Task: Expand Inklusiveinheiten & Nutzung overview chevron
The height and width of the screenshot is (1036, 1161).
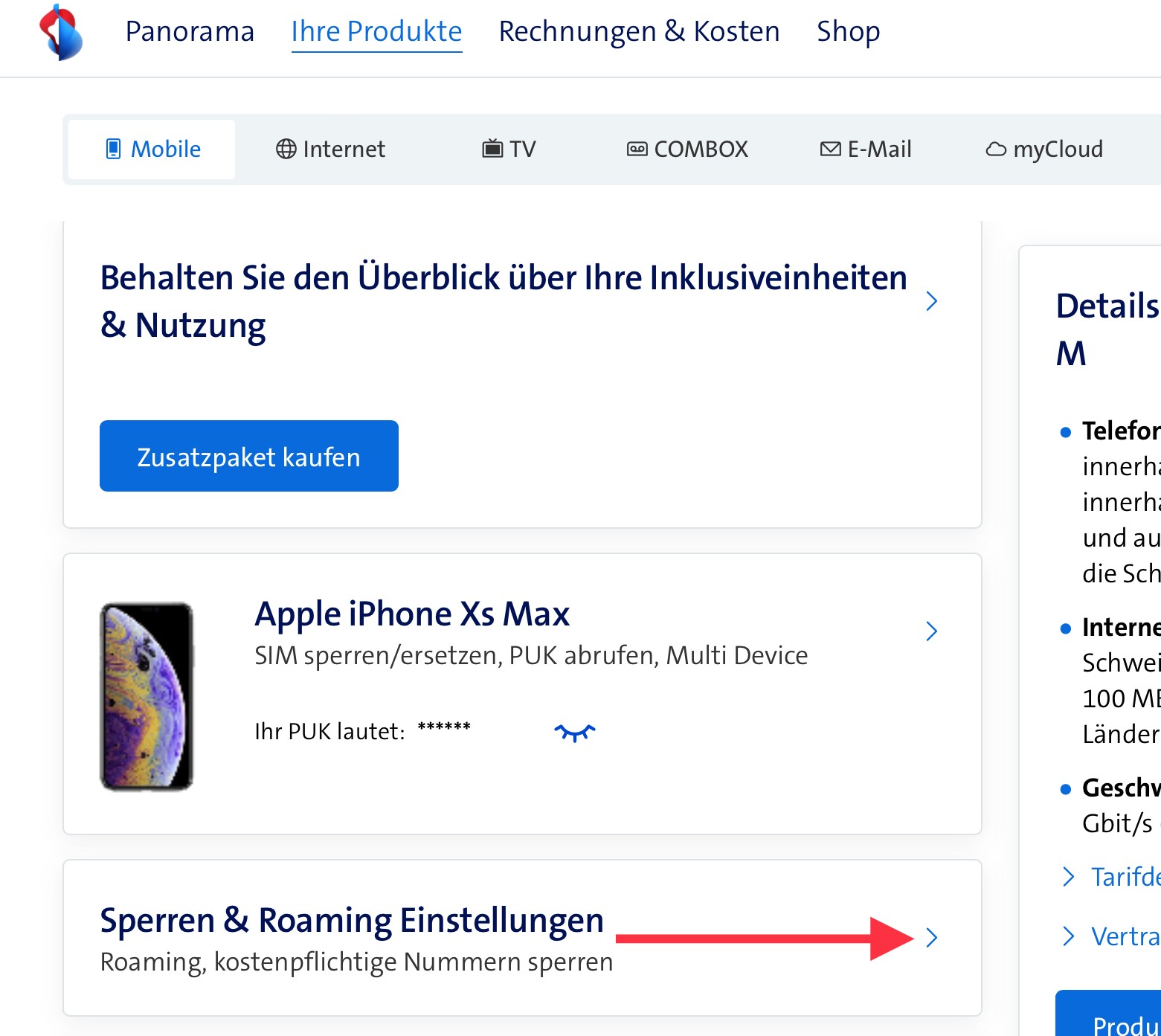Action: [x=931, y=301]
